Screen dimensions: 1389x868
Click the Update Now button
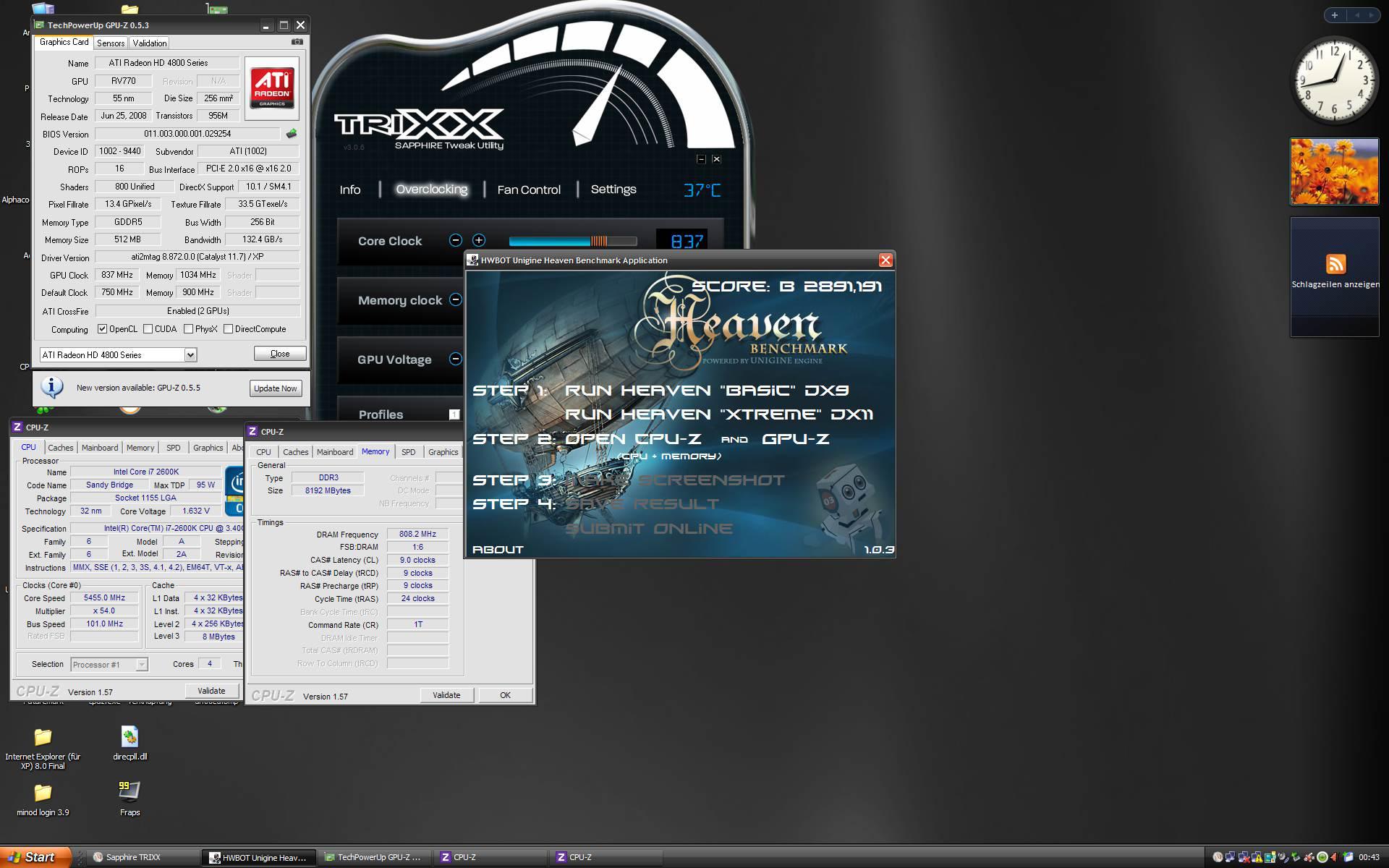click(275, 388)
